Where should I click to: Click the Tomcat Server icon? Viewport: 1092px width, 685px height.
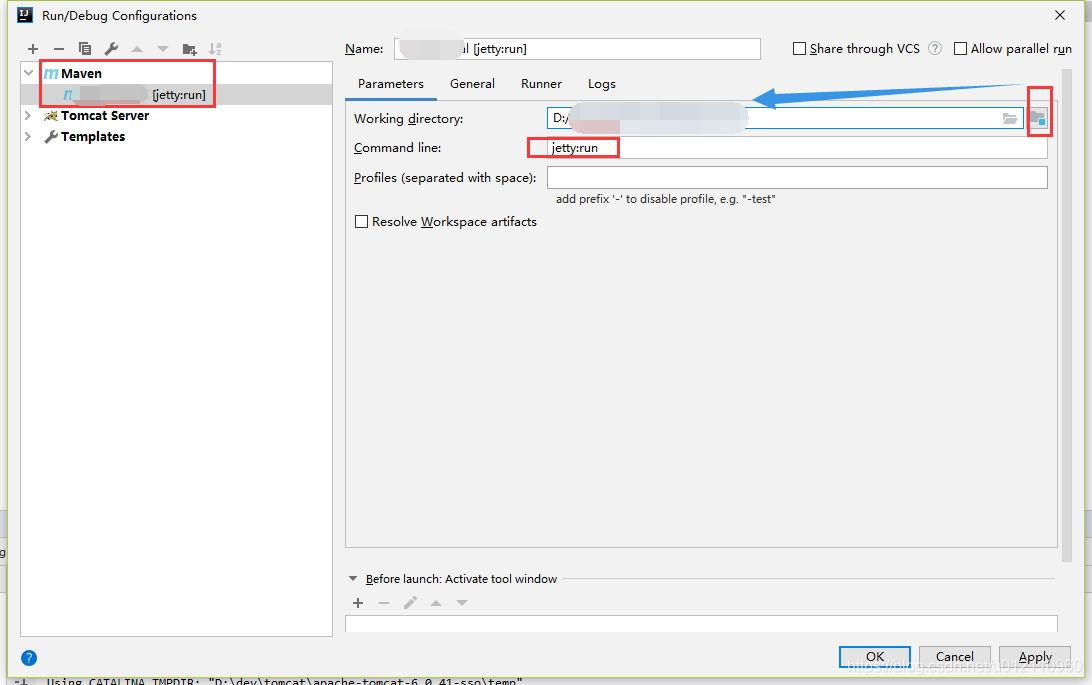51,116
